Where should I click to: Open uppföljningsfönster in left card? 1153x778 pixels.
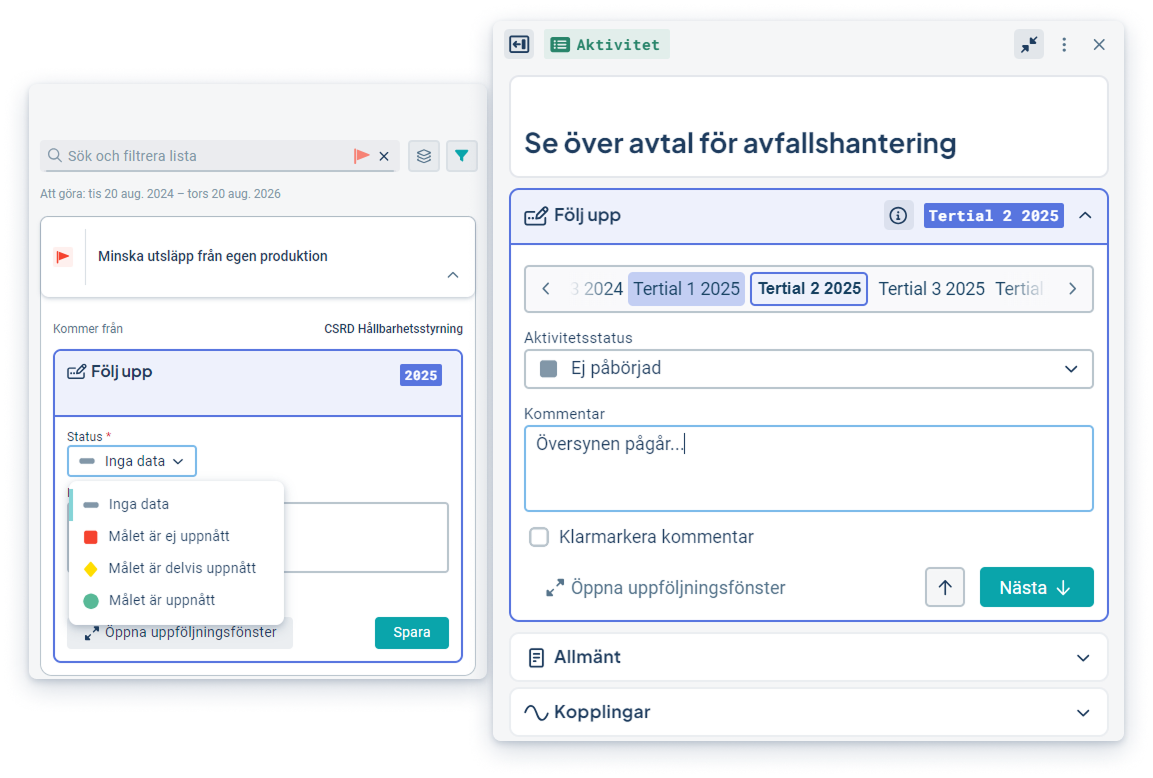pyautogui.click(x=180, y=632)
